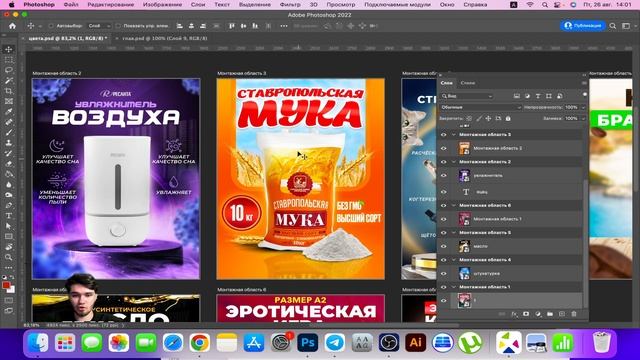Toggle Автовыбор checkbox
640x360 pixels.
point(51,26)
